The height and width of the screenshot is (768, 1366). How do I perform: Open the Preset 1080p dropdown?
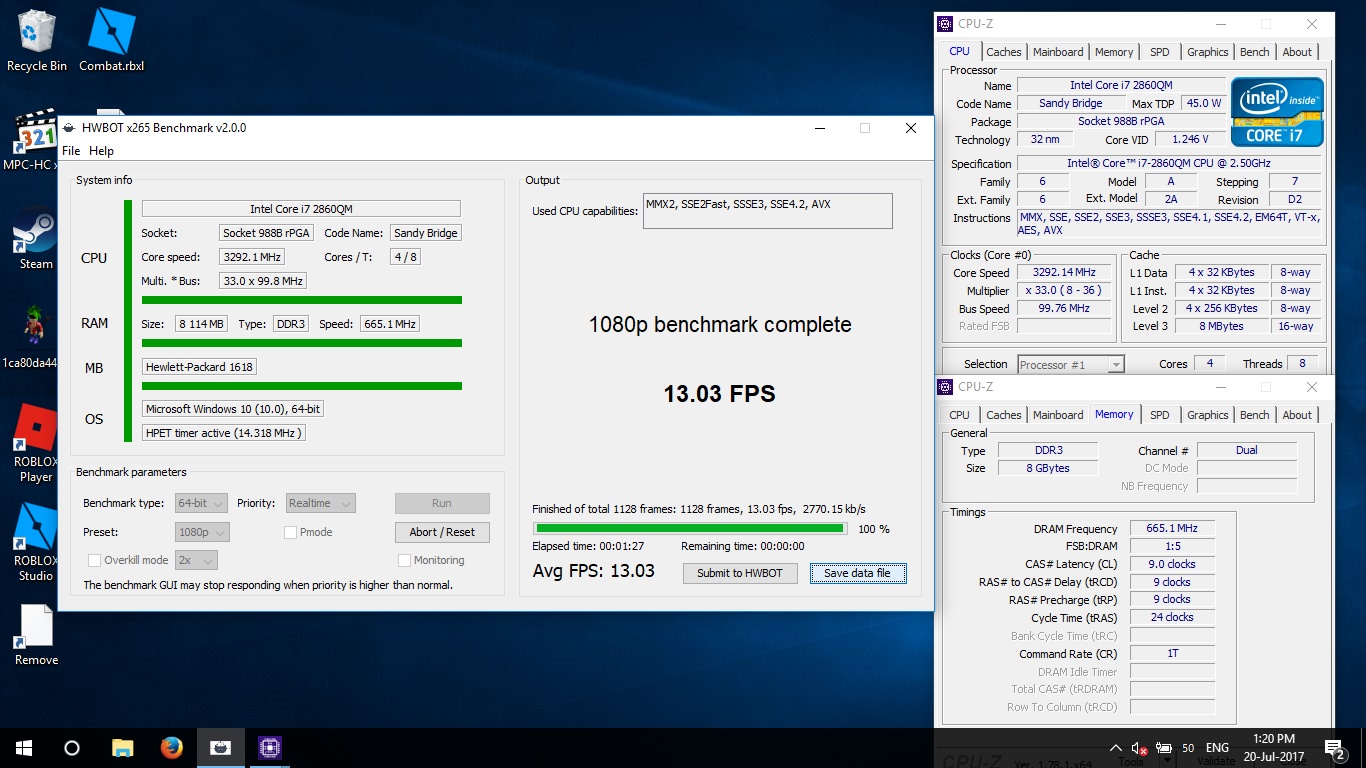(x=202, y=532)
